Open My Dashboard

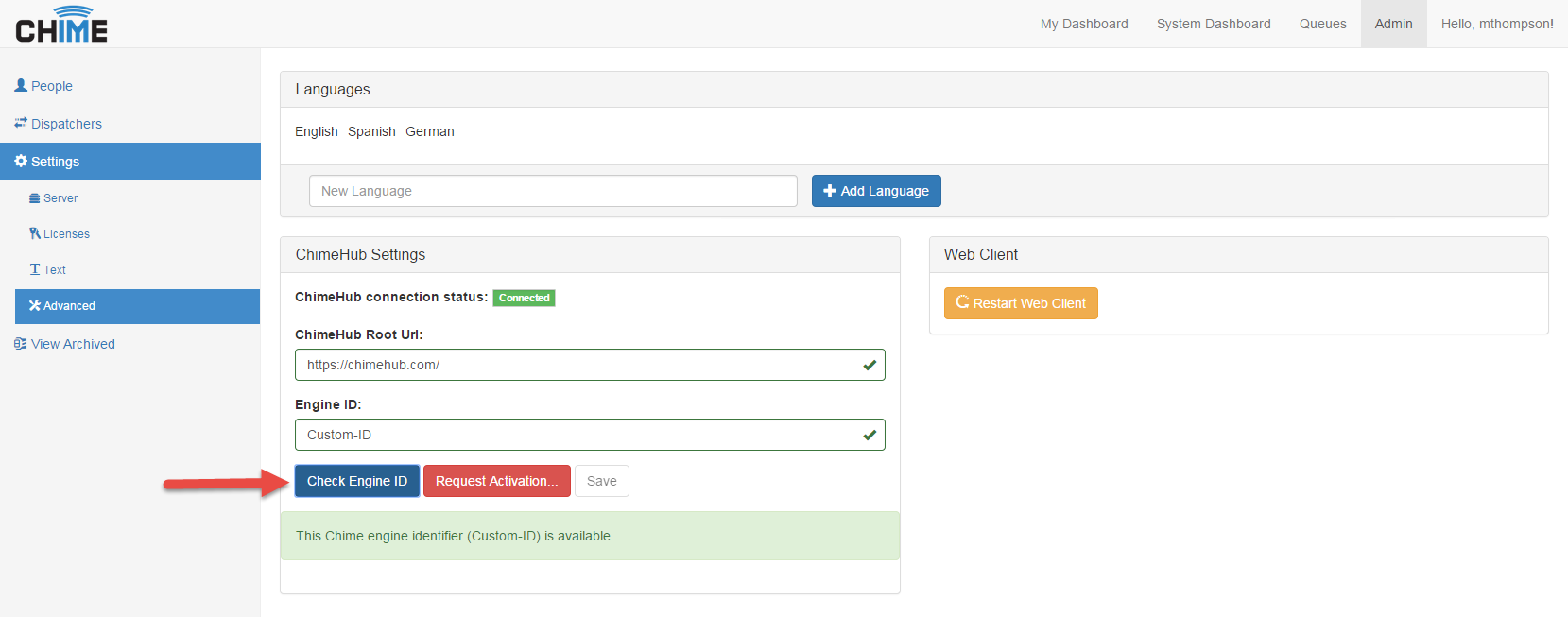point(1084,24)
